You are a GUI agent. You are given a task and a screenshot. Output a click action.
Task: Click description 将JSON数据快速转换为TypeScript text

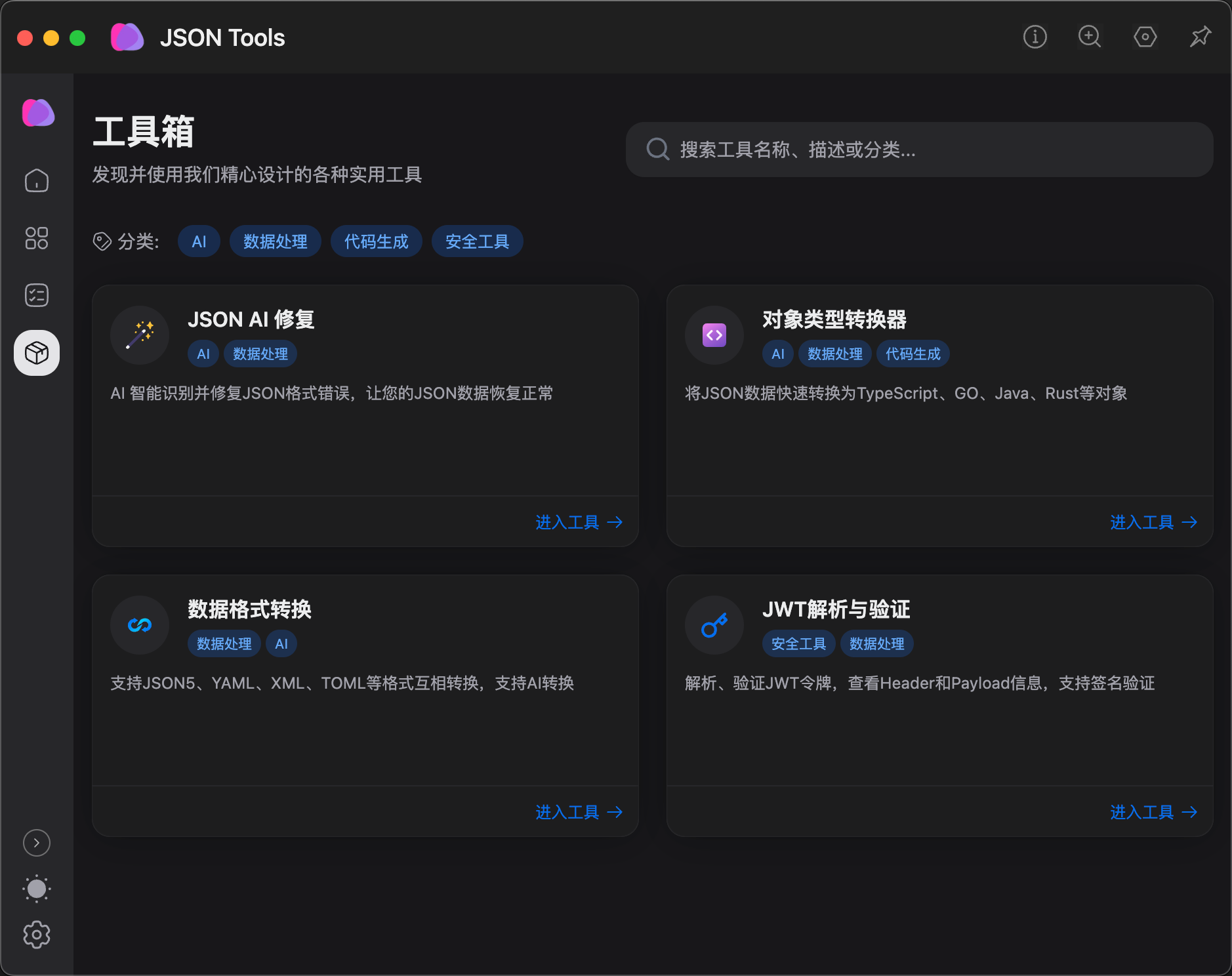click(906, 393)
